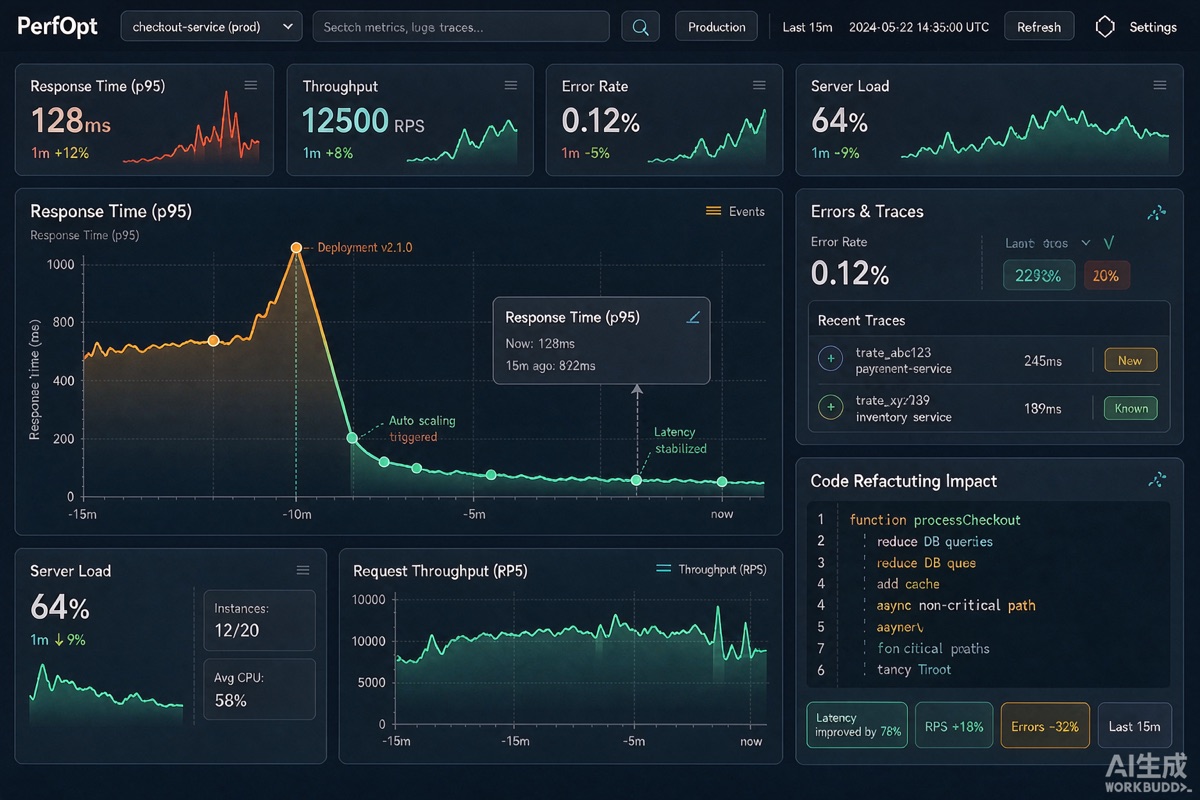Click the Deployment v2.1.0 peak marker
This screenshot has height=800, width=1200.
pos(296,247)
